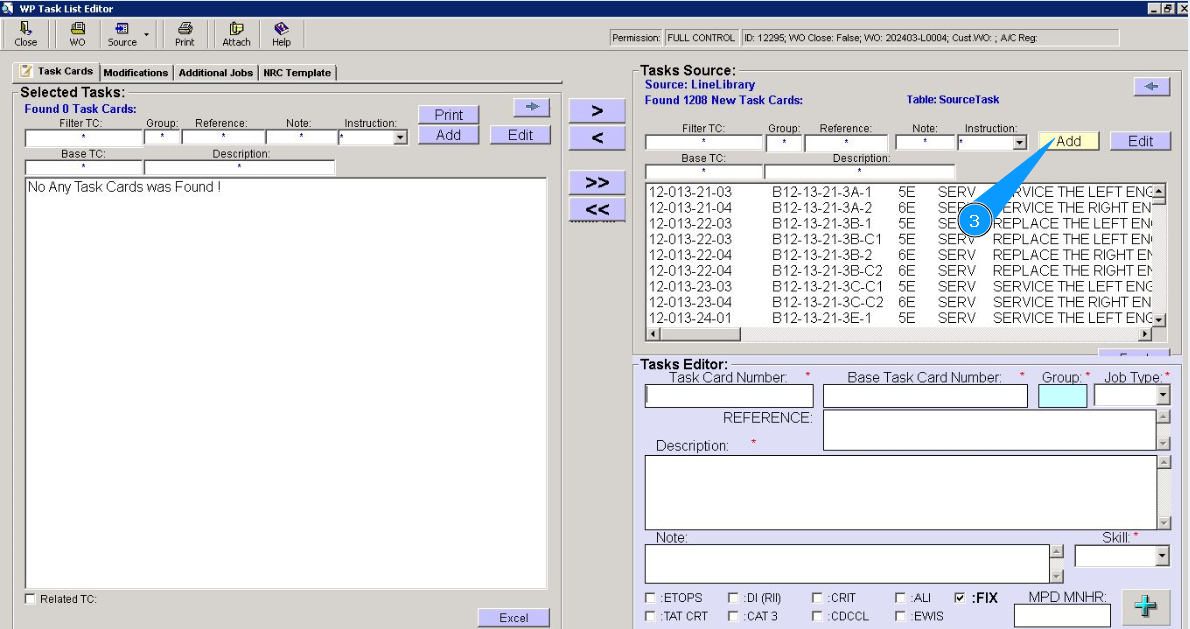
Task: Click the left arrow icon in Tasks Source
Action: coord(1151,87)
